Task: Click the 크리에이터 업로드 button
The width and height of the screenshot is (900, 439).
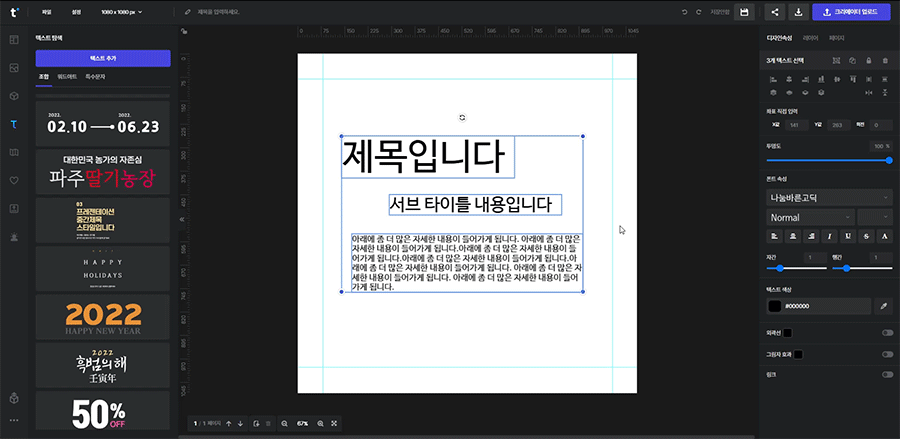Action: (852, 12)
